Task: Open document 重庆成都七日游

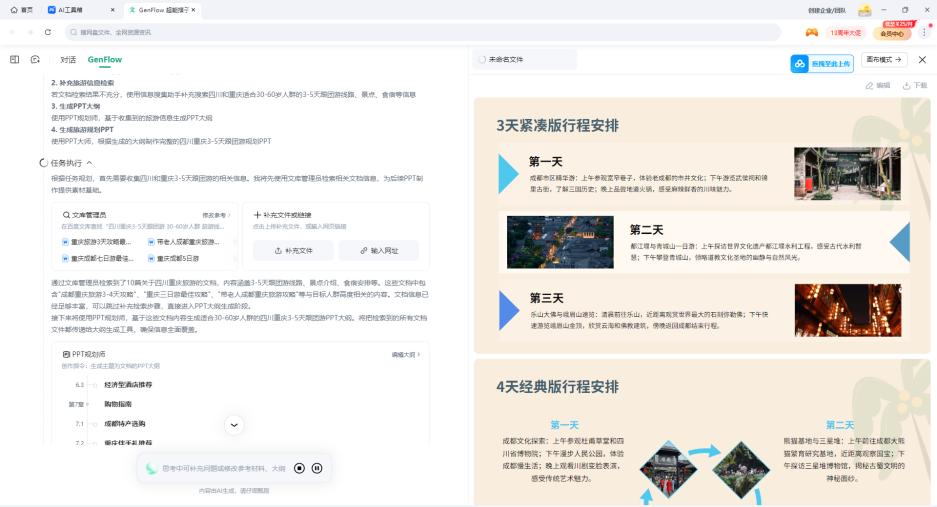Action: pos(97,259)
